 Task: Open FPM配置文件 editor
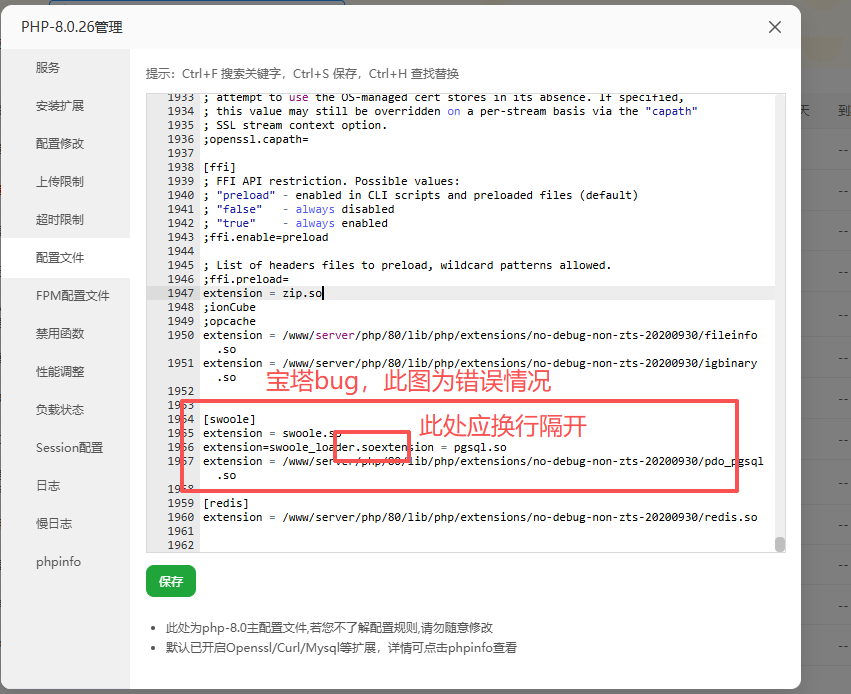[x=72, y=296]
